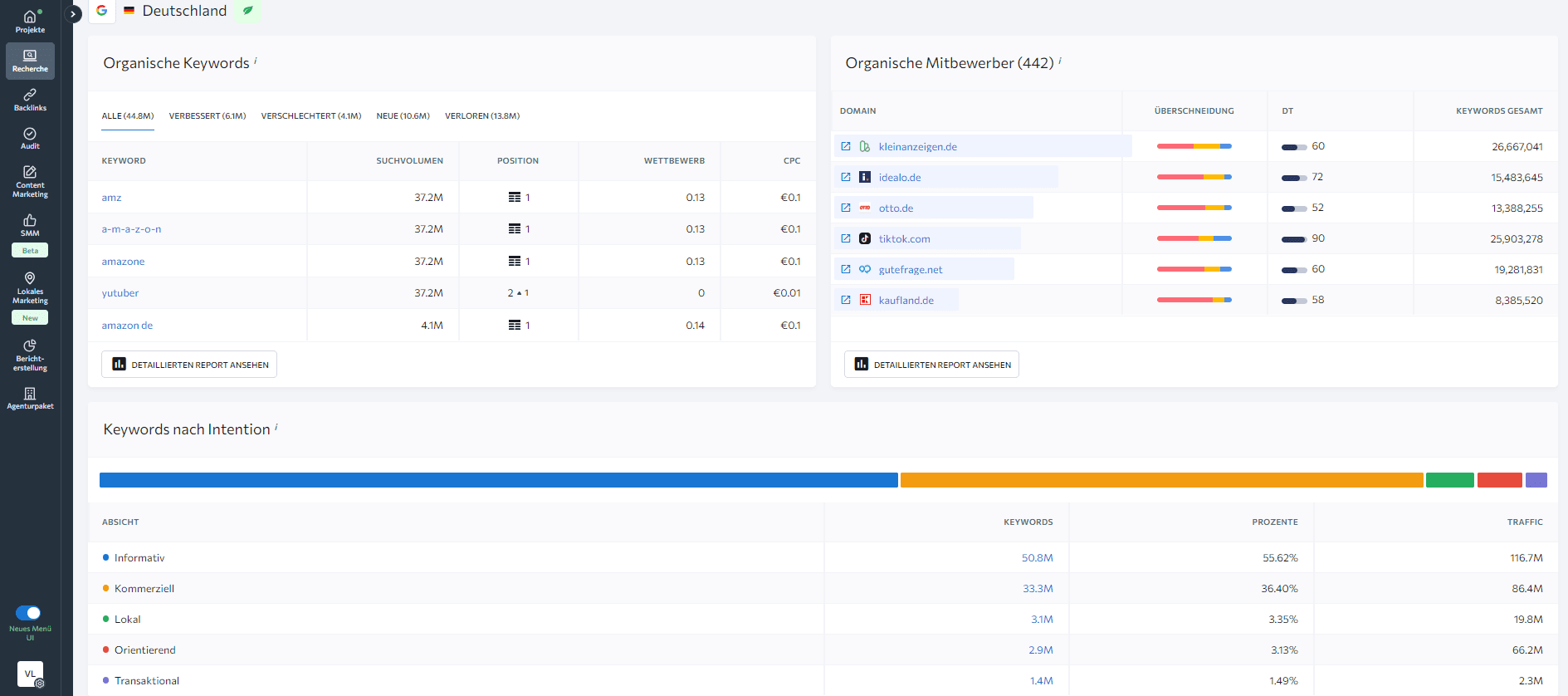Click info icon beside Keywords nach Intention
This screenshot has height=696, width=1568.
coord(276,427)
